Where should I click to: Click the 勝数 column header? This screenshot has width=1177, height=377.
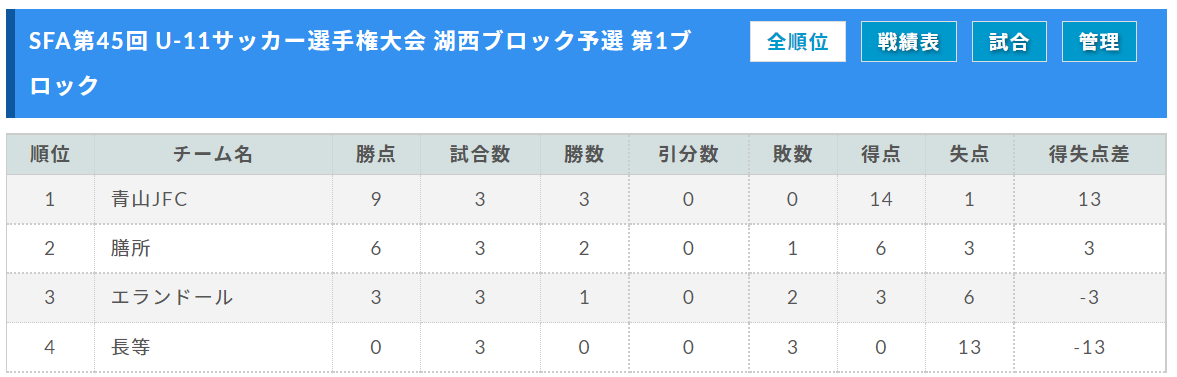pos(585,155)
